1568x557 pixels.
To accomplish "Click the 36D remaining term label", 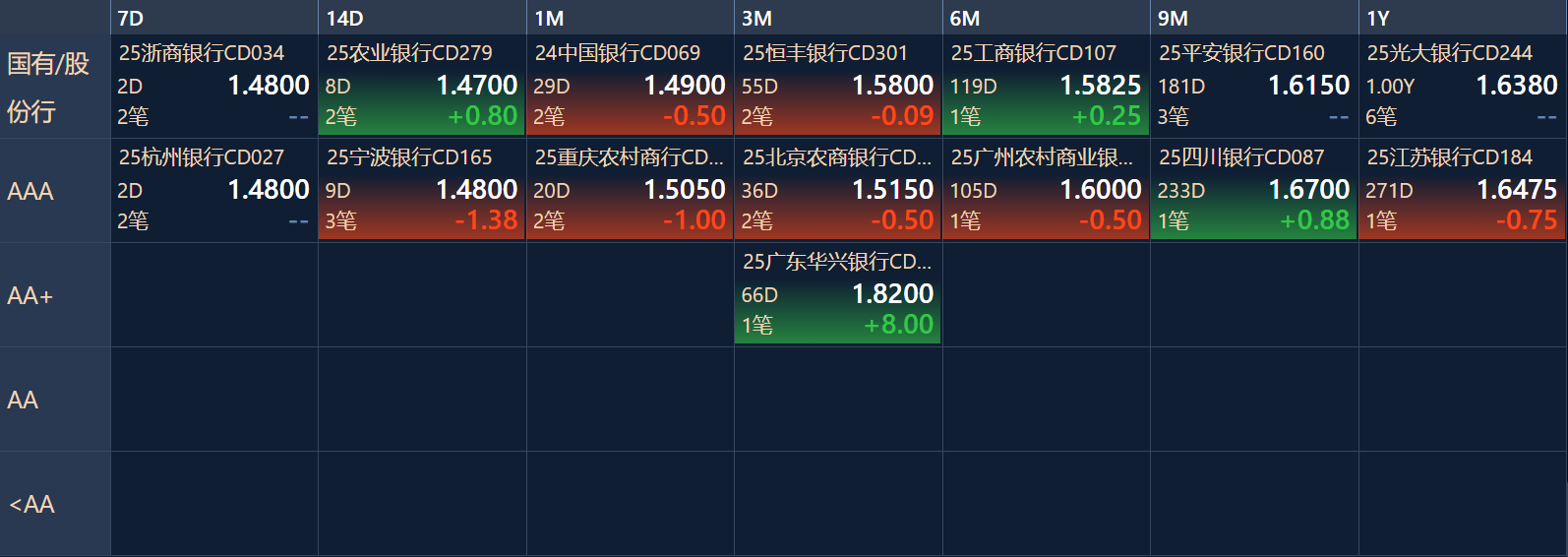I will tap(759, 191).
